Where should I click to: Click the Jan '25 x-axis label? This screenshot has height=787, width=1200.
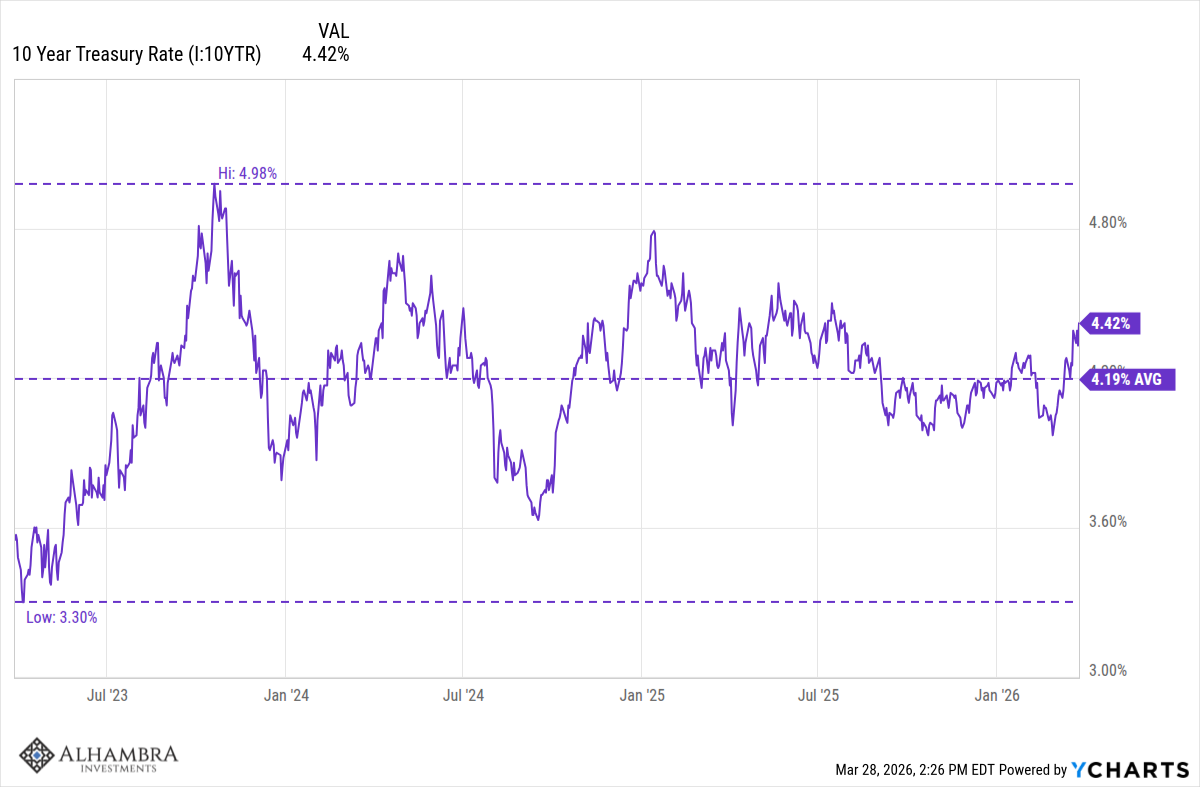641,694
